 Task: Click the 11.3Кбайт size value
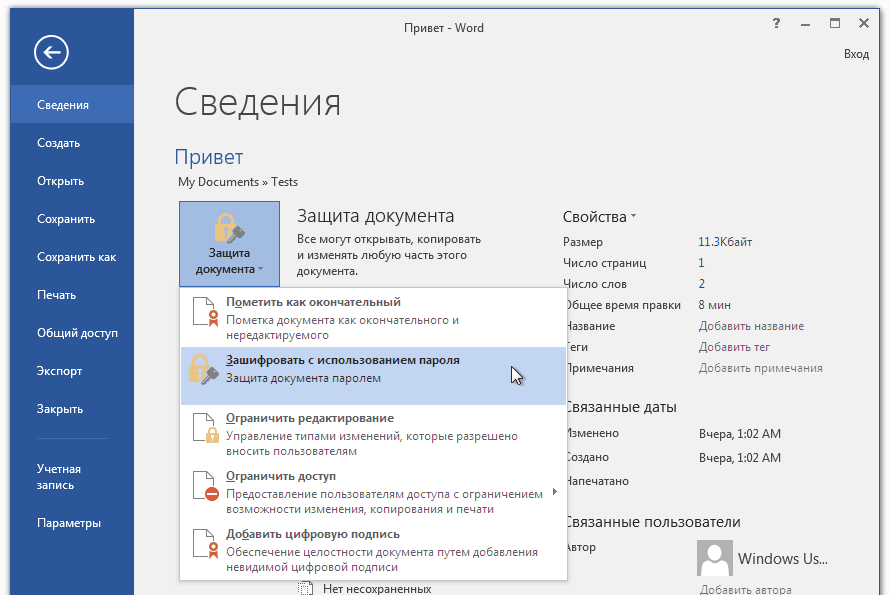click(x=725, y=242)
